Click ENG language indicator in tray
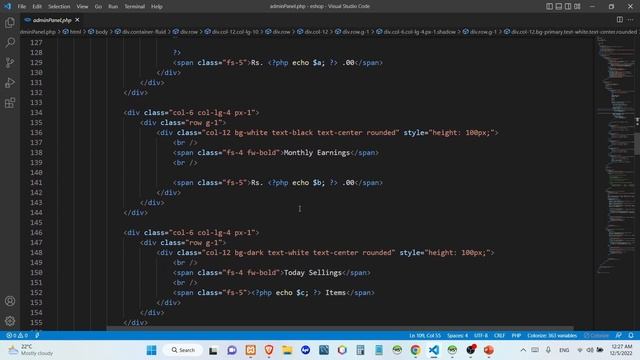The image size is (640, 360). click(x=564, y=350)
